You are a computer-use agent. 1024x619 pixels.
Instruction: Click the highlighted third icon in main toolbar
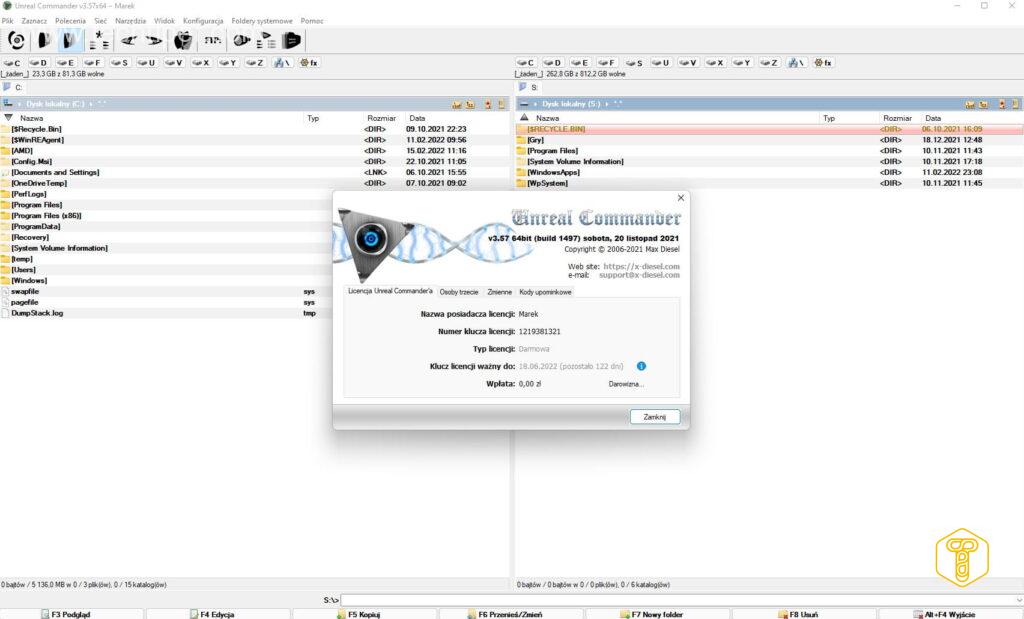70,40
